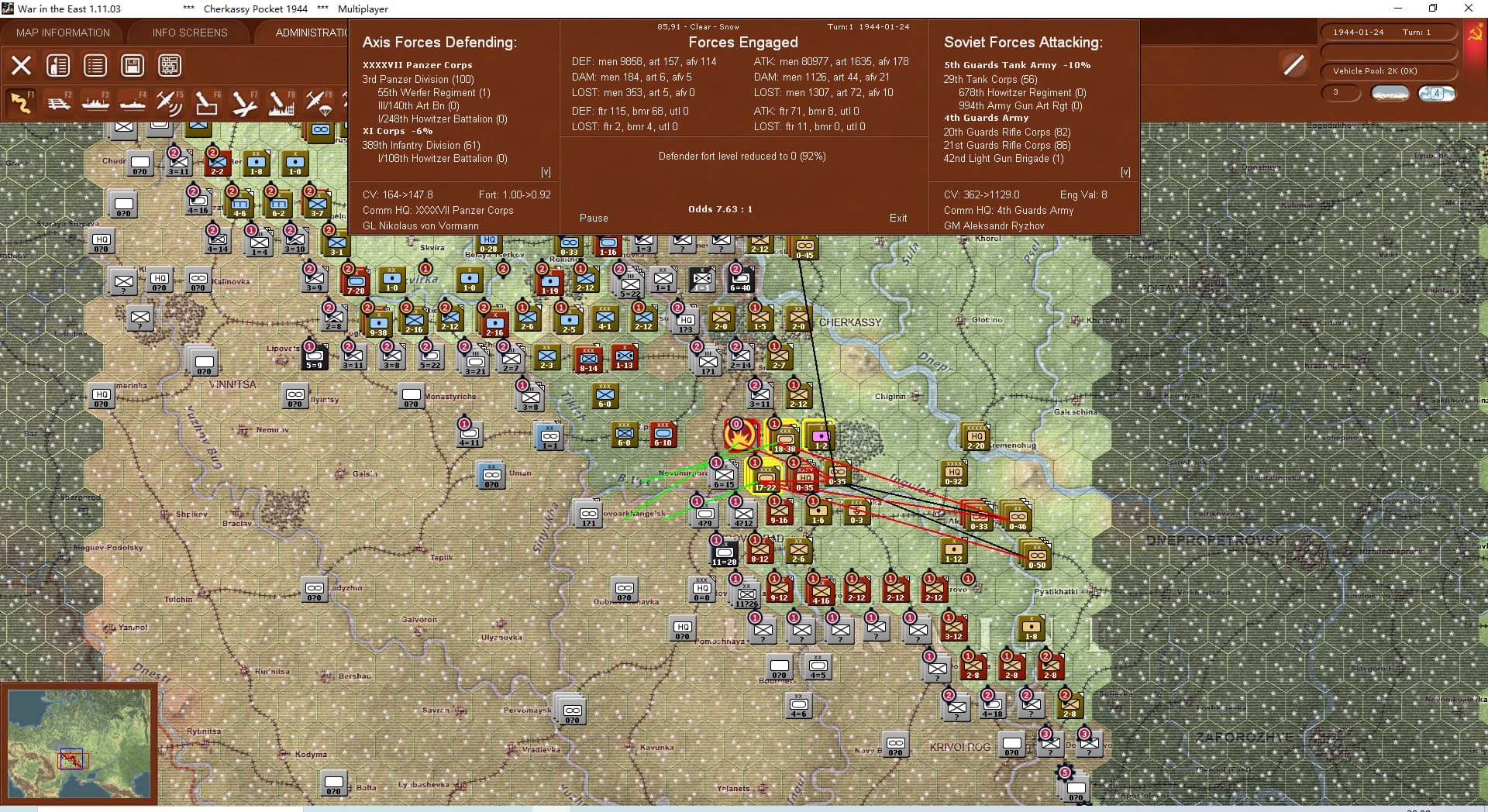Image resolution: width=1488 pixels, height=812 pixels.
Task: Select the magenta 1-2 unit counter
Action: tap(821, 437)
